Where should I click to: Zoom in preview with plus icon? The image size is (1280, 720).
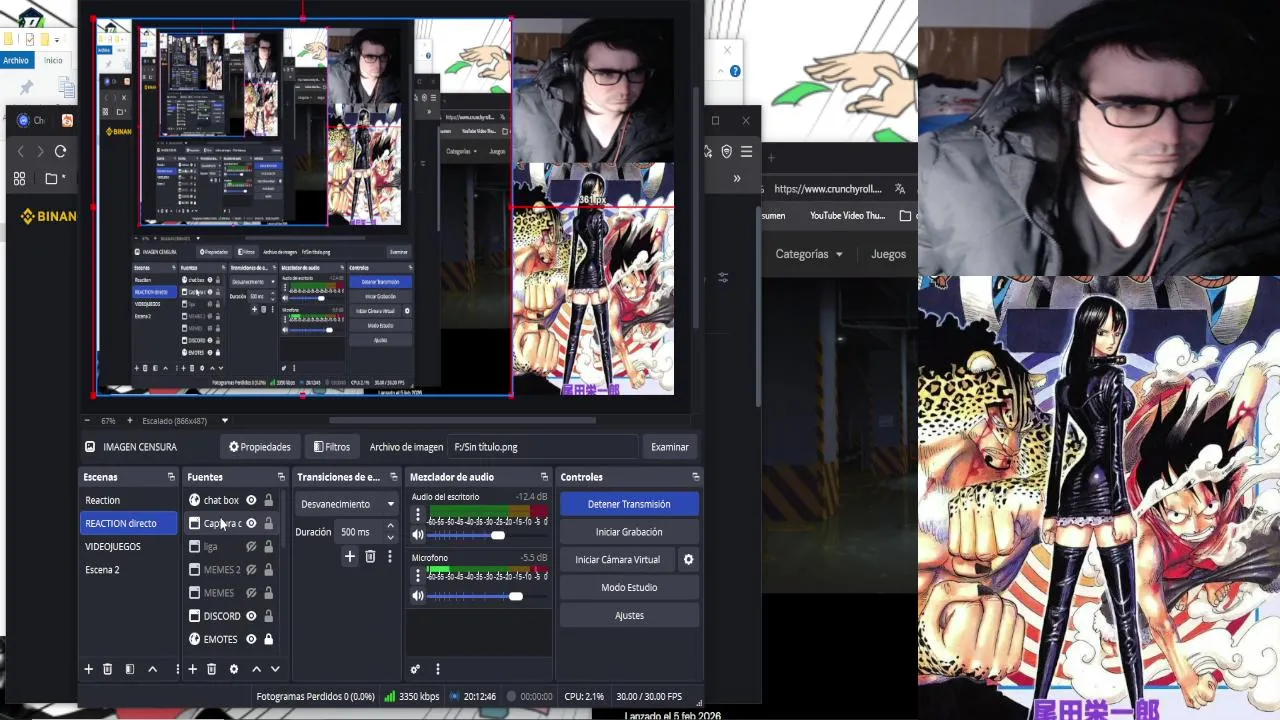coord(129,421)
